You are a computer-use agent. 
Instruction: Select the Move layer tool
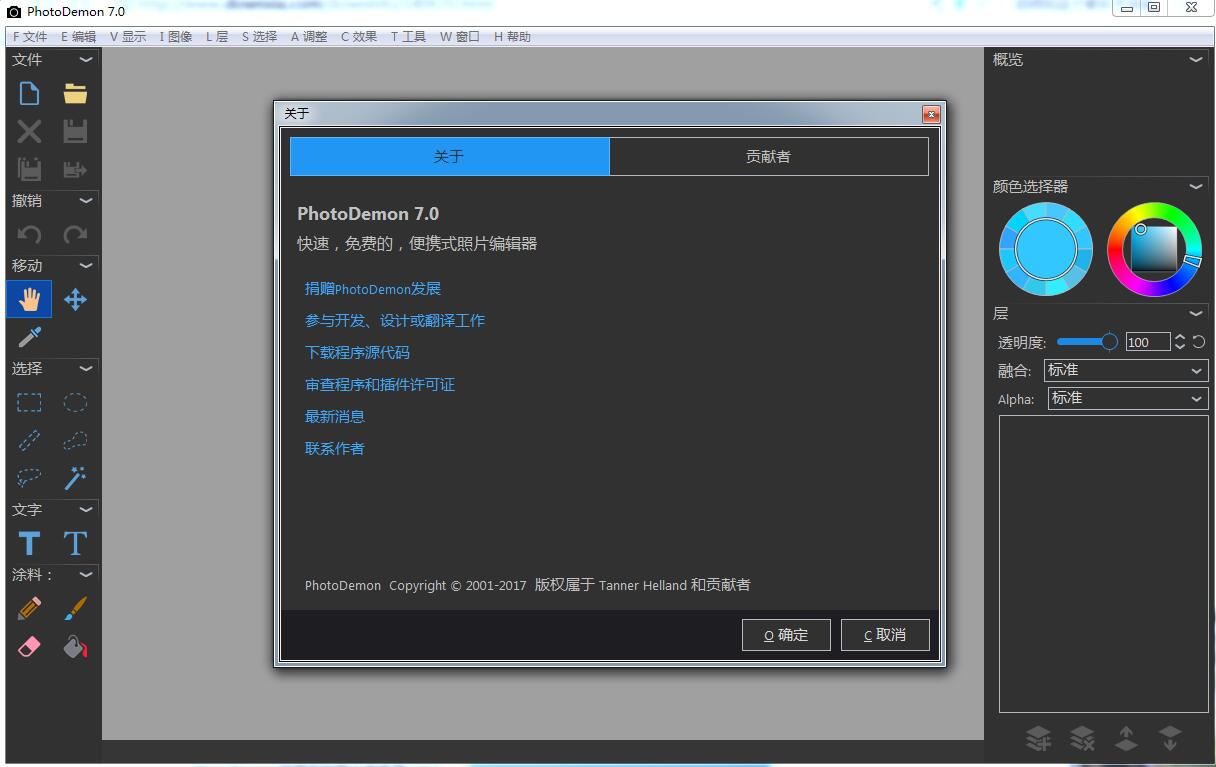click(x=75, y=299)
